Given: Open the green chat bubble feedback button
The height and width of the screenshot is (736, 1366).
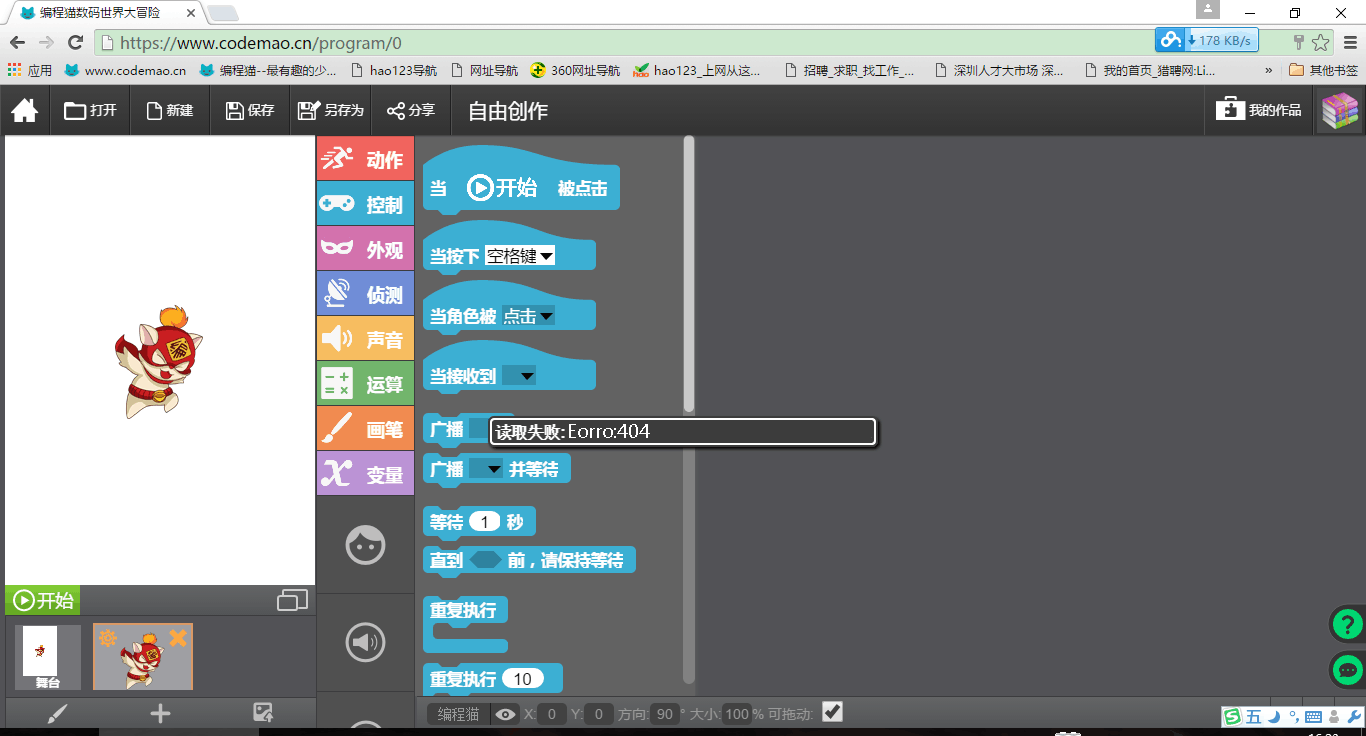Looking at the screenshot, I should (x=1347, y=670).
